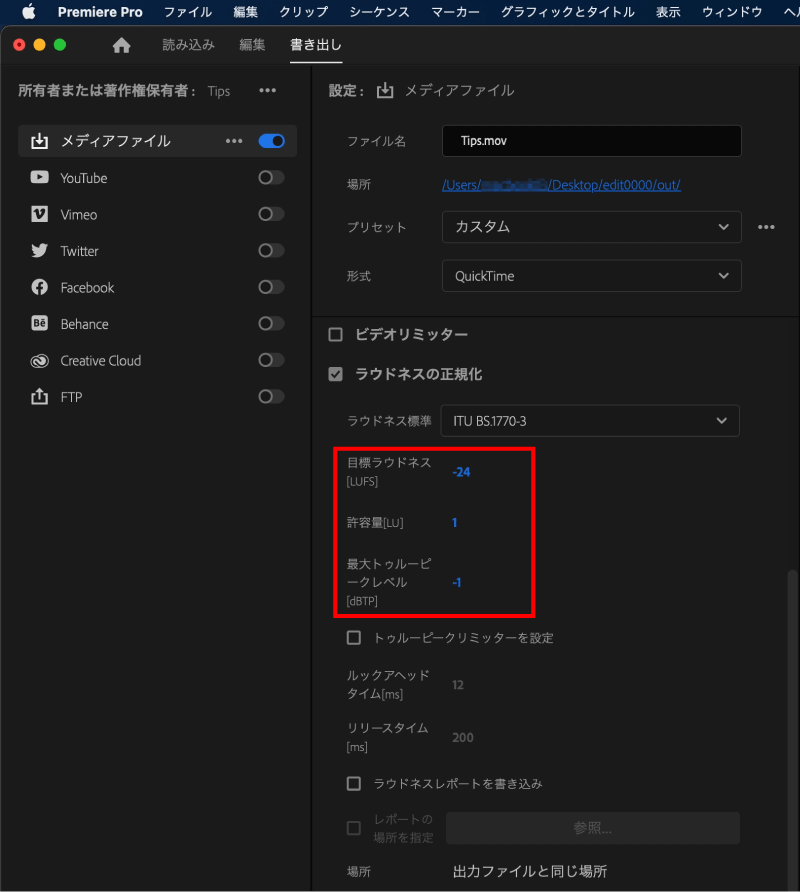Click the 参照... browse button
Screen dimensions: 800x892
[x=592, y=828]
